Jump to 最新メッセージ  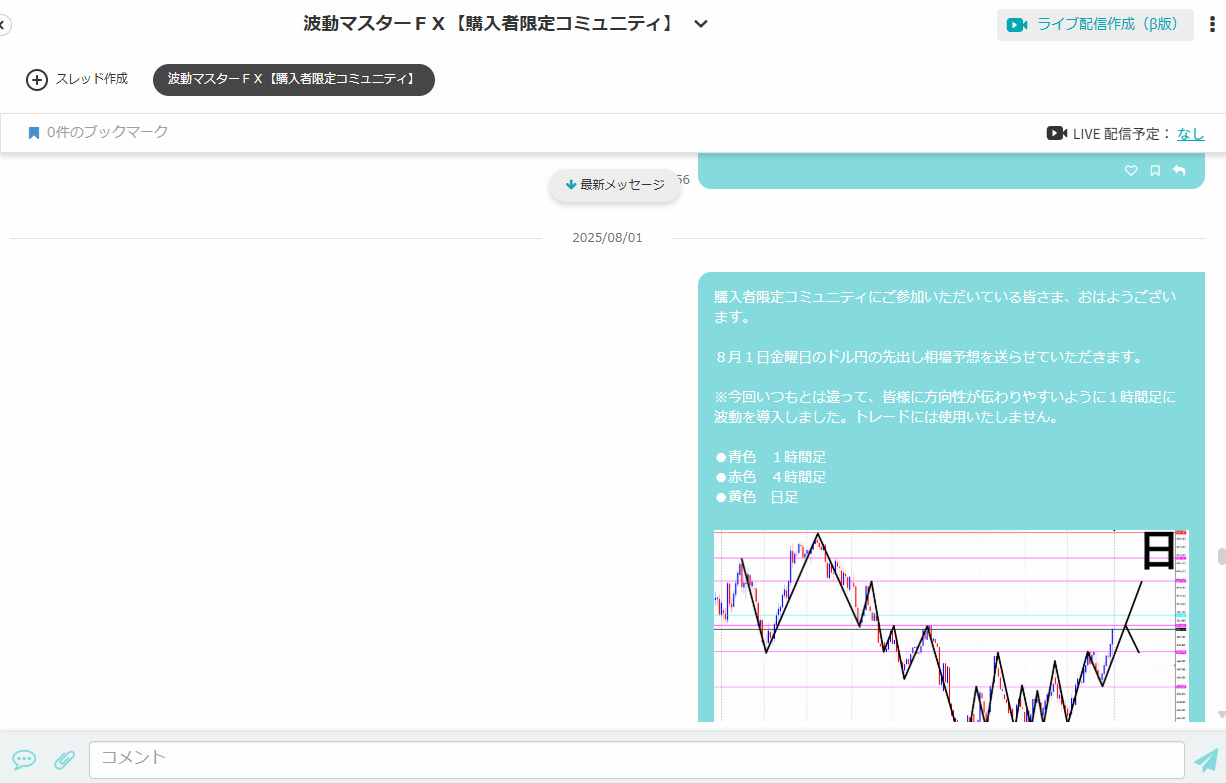click(x=614, y=185)
